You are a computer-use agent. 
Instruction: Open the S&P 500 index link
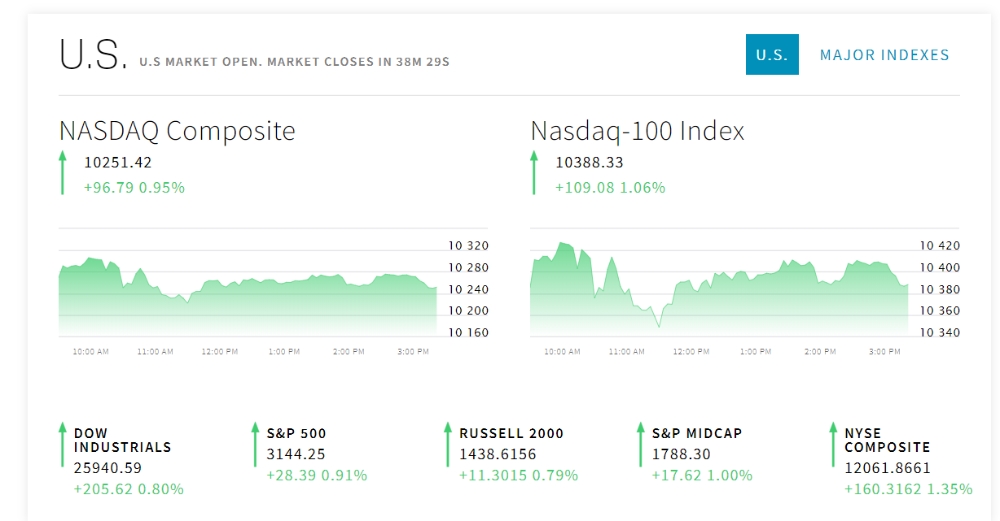(297, 434)
